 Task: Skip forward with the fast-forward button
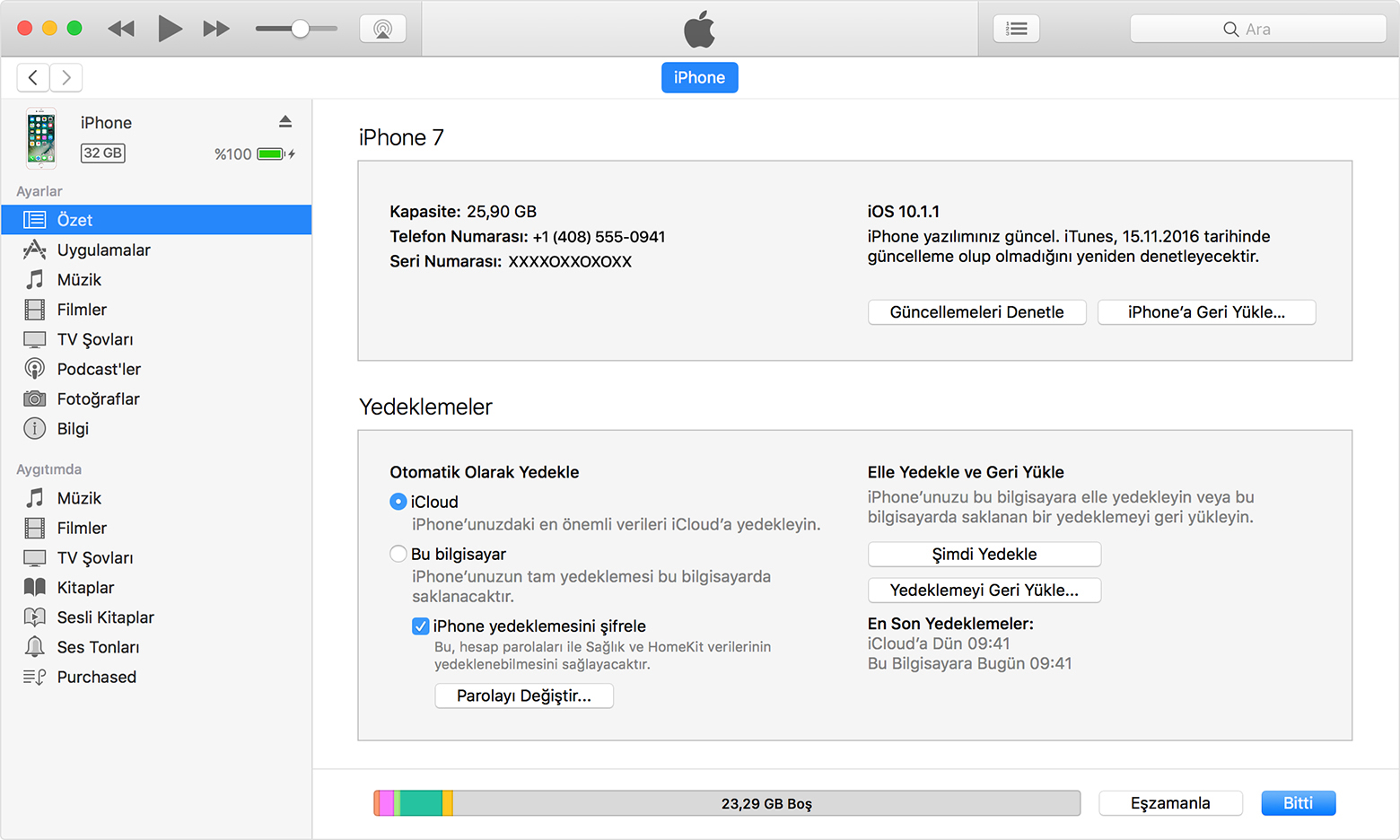216,29
